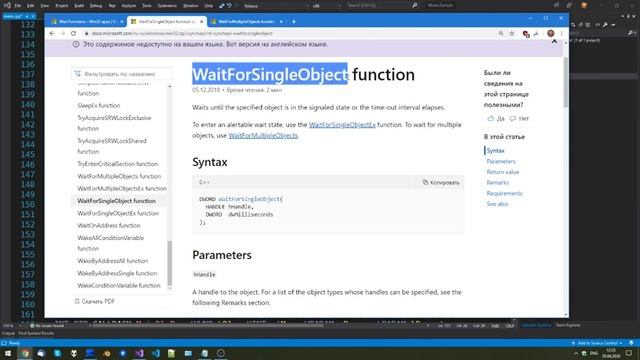The height and width of the screenshot is (360, 640).
Task: Copy code with the Копировать button
Action: (x=441, y=182)
